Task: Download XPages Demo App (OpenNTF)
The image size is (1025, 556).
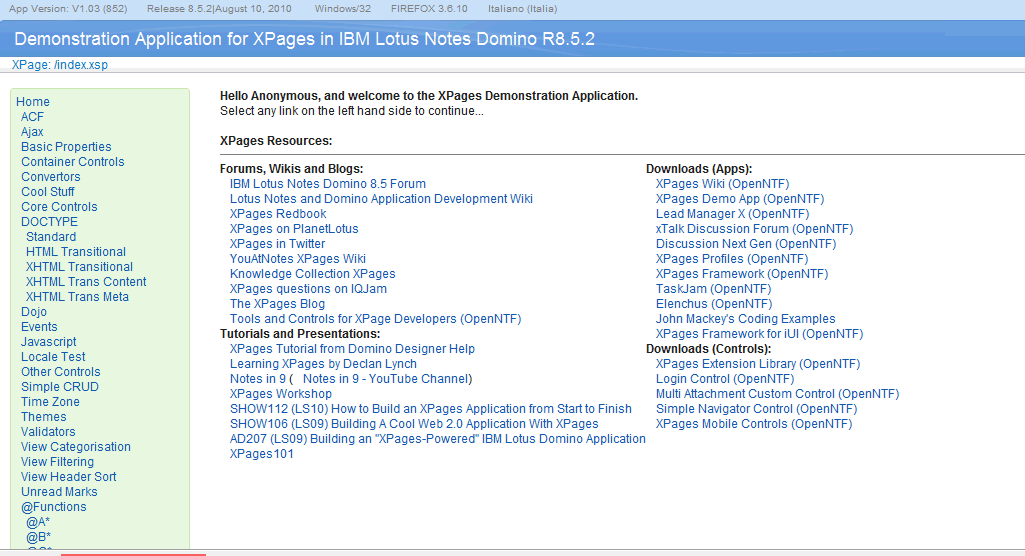Action: click(740, 199)
